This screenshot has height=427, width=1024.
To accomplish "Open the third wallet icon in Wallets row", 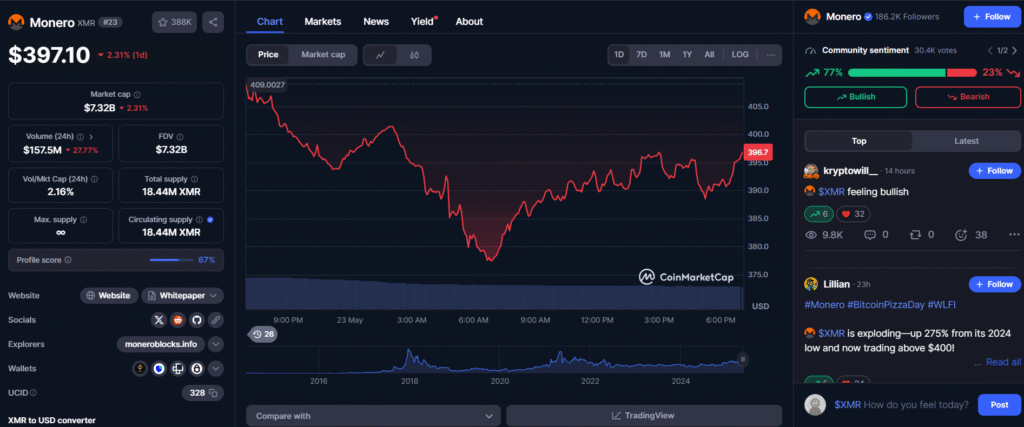I will point(178,369).
